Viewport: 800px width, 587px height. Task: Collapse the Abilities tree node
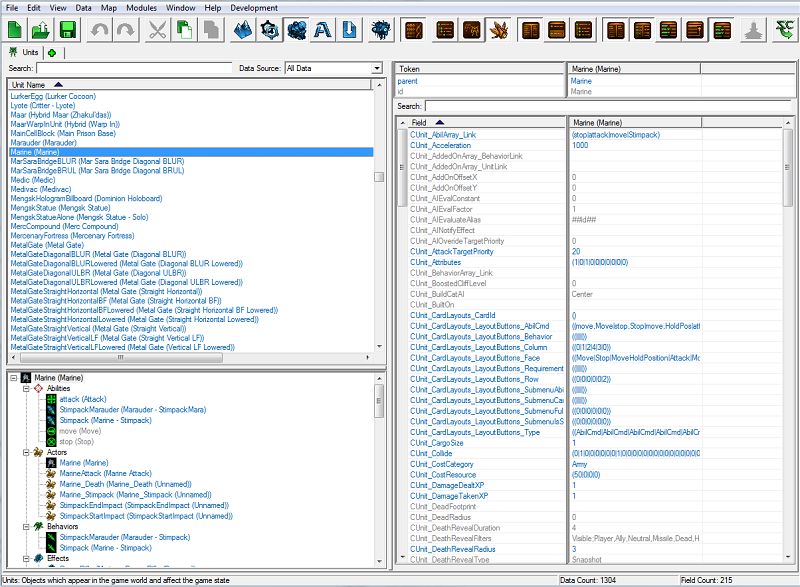[x=26, y=389]
